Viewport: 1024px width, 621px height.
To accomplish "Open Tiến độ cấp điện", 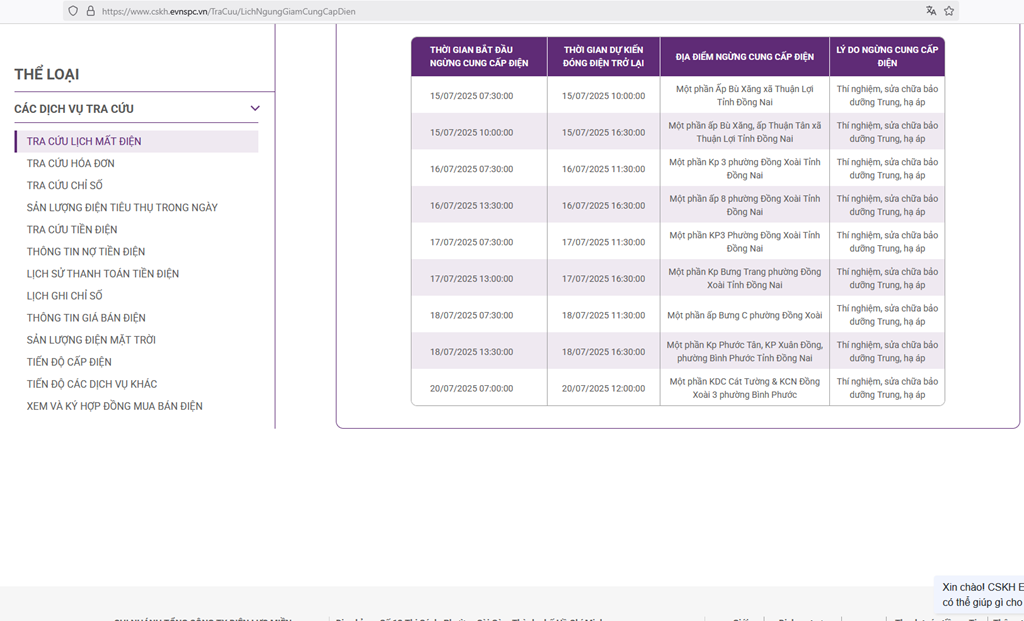I will 69,361.
